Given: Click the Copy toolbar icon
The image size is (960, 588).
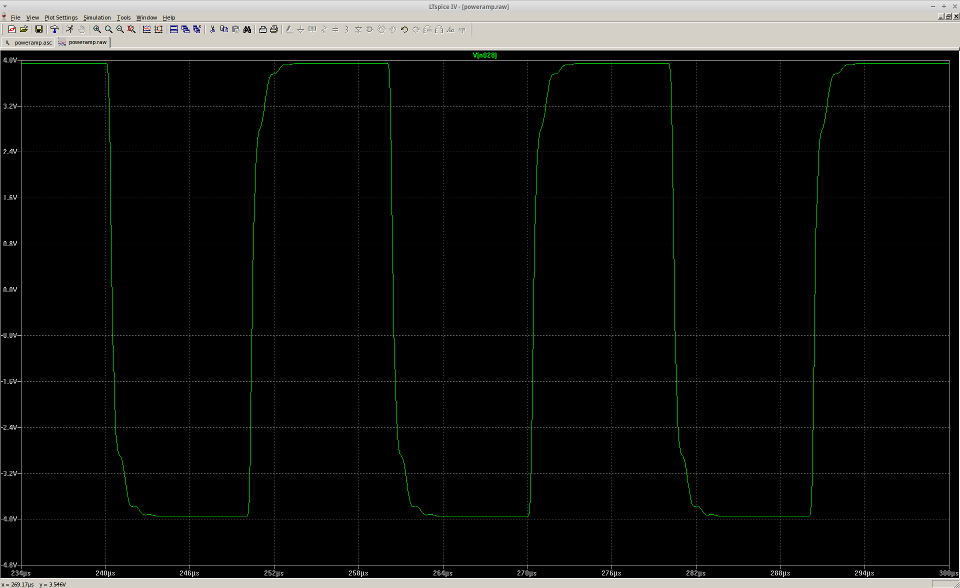Looking at the screenshot, I should coord(224,29).
